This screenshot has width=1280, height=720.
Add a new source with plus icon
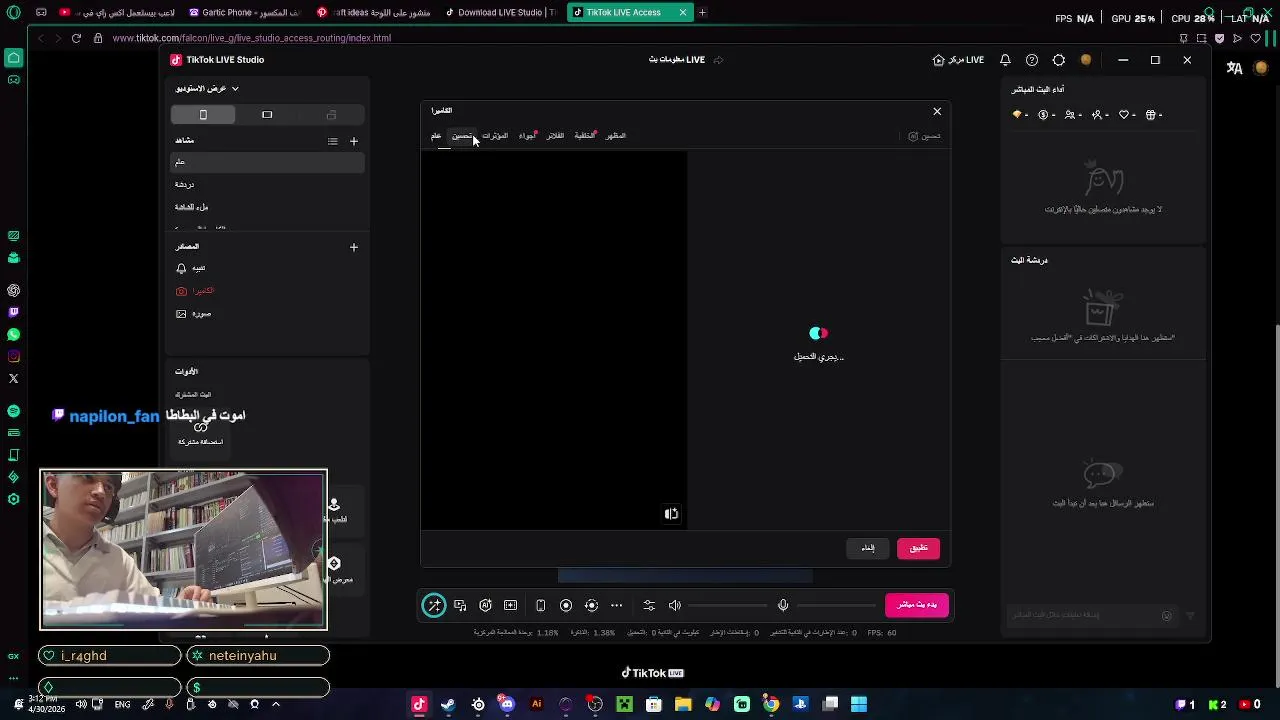pos(353,247)
